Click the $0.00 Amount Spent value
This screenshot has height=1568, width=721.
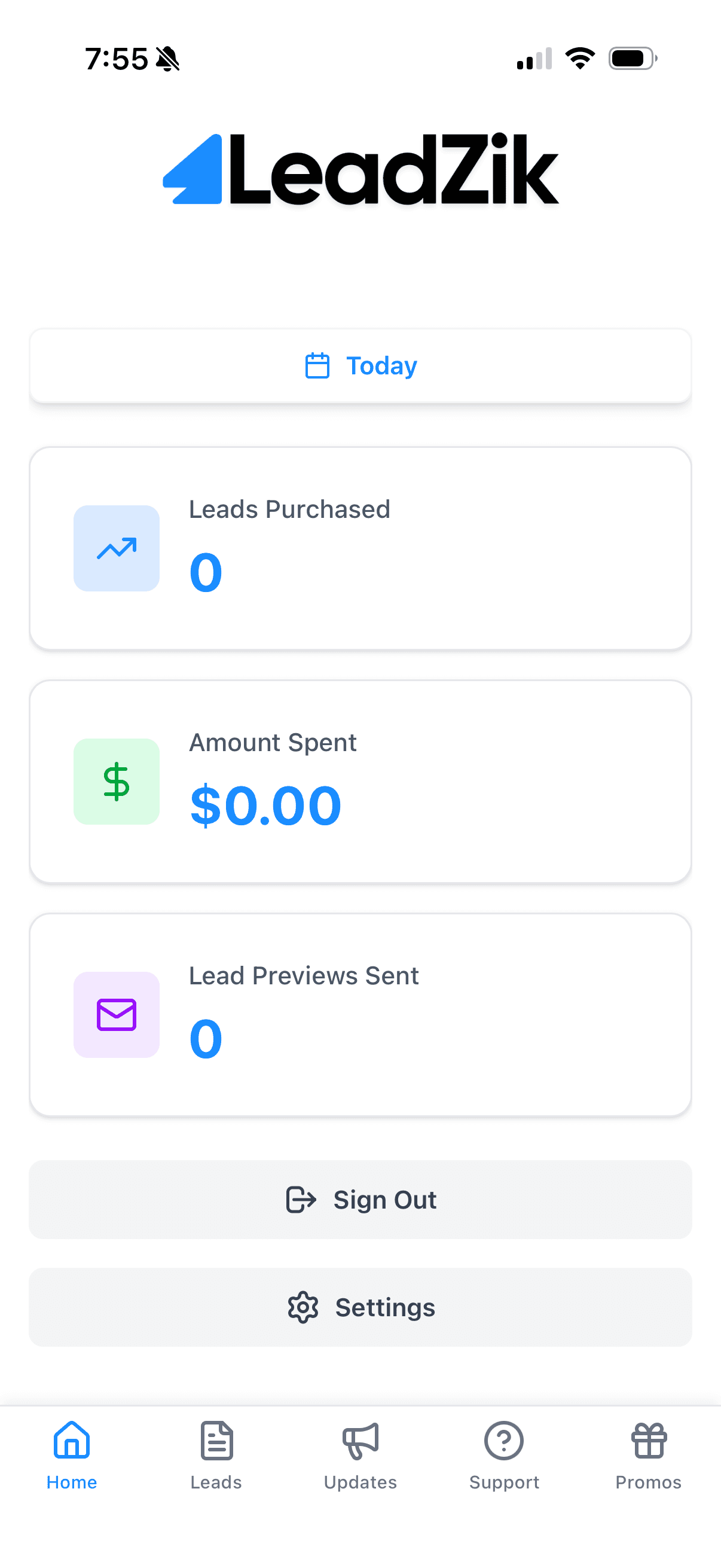[x=265, y=804]
